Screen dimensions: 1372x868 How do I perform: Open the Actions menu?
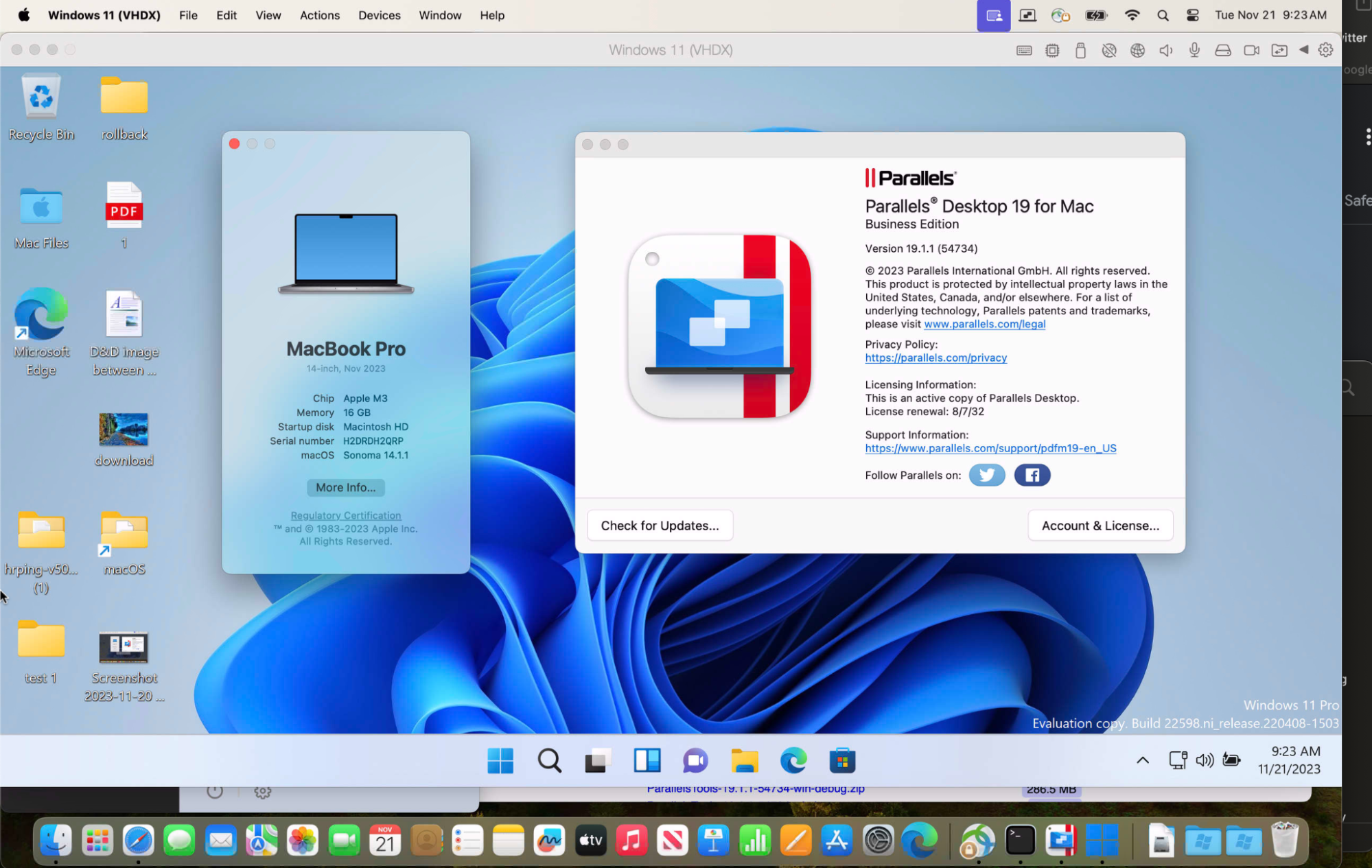319,14
